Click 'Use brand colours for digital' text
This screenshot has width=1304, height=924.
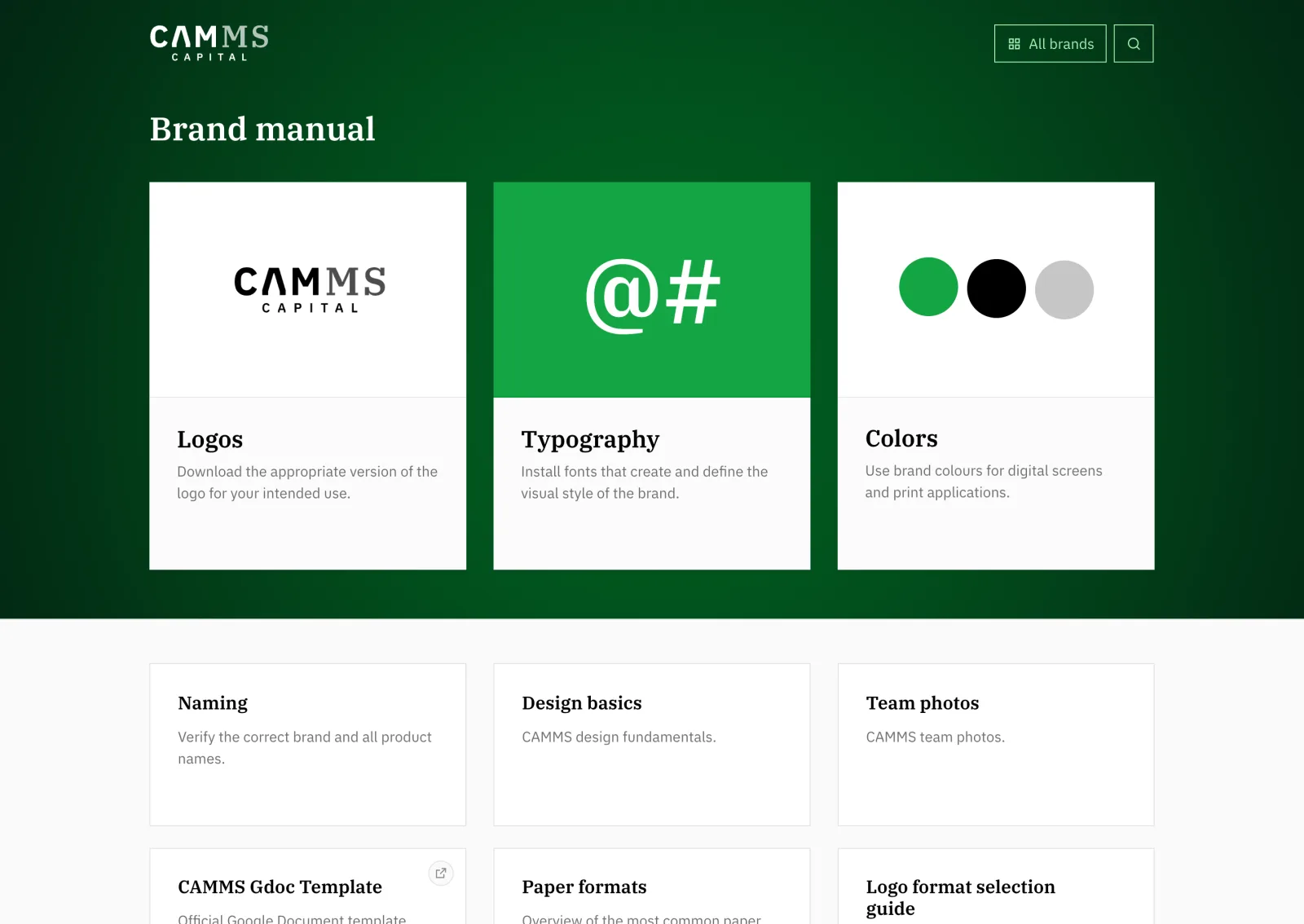(984, 482)
